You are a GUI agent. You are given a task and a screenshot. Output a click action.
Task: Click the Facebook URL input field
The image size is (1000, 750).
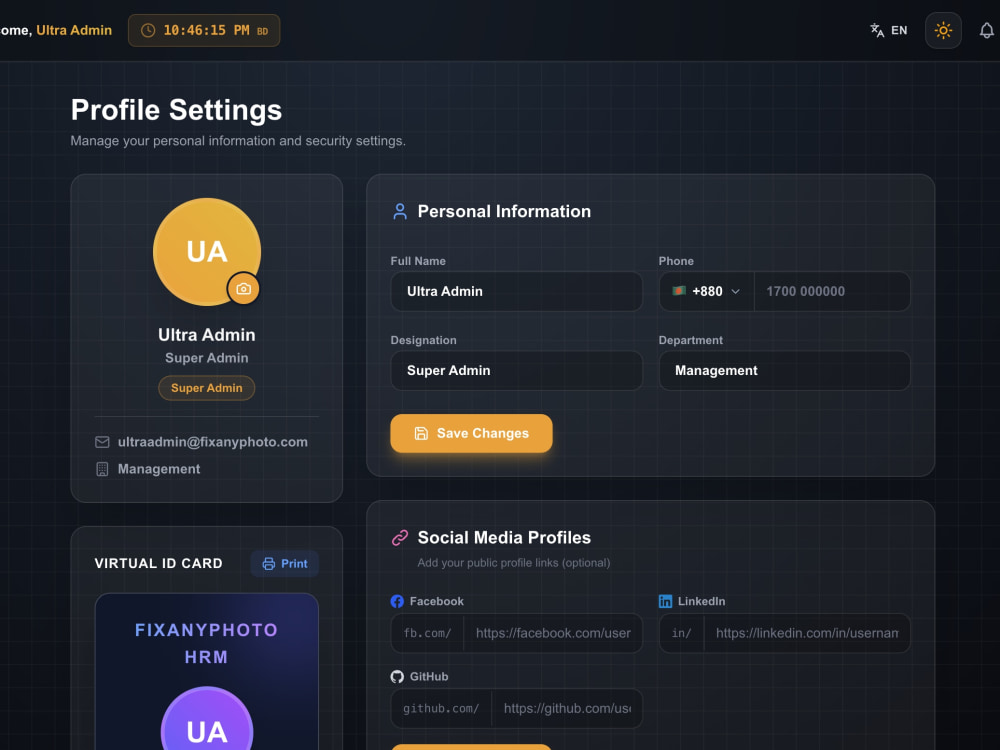[x=553, y=633]
